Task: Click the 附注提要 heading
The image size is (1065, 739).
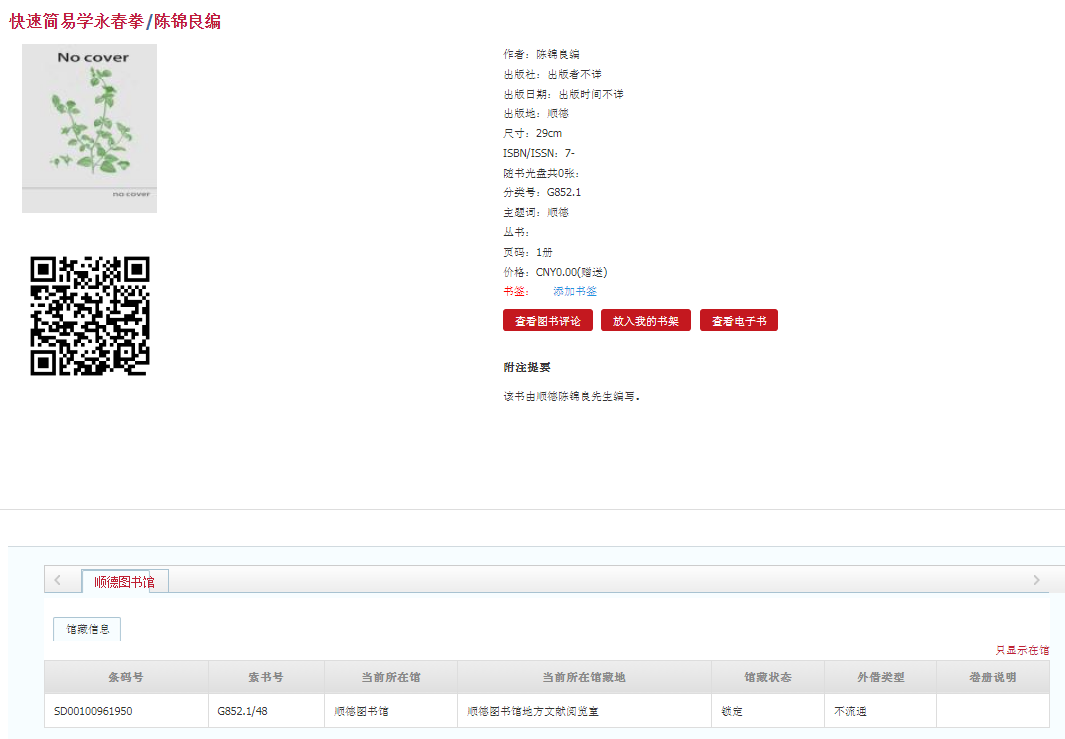Action: pos(527,367)
